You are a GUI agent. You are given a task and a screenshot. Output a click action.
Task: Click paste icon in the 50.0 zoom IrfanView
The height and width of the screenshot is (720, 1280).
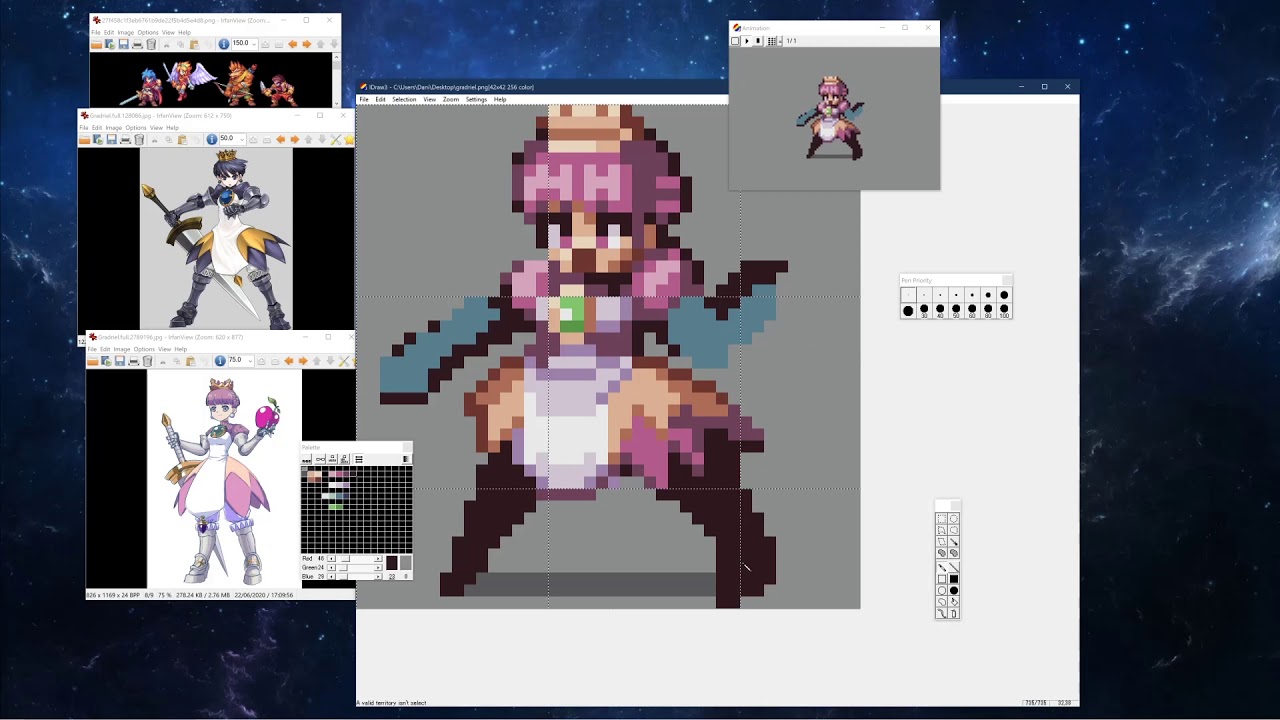click(182, 139)
